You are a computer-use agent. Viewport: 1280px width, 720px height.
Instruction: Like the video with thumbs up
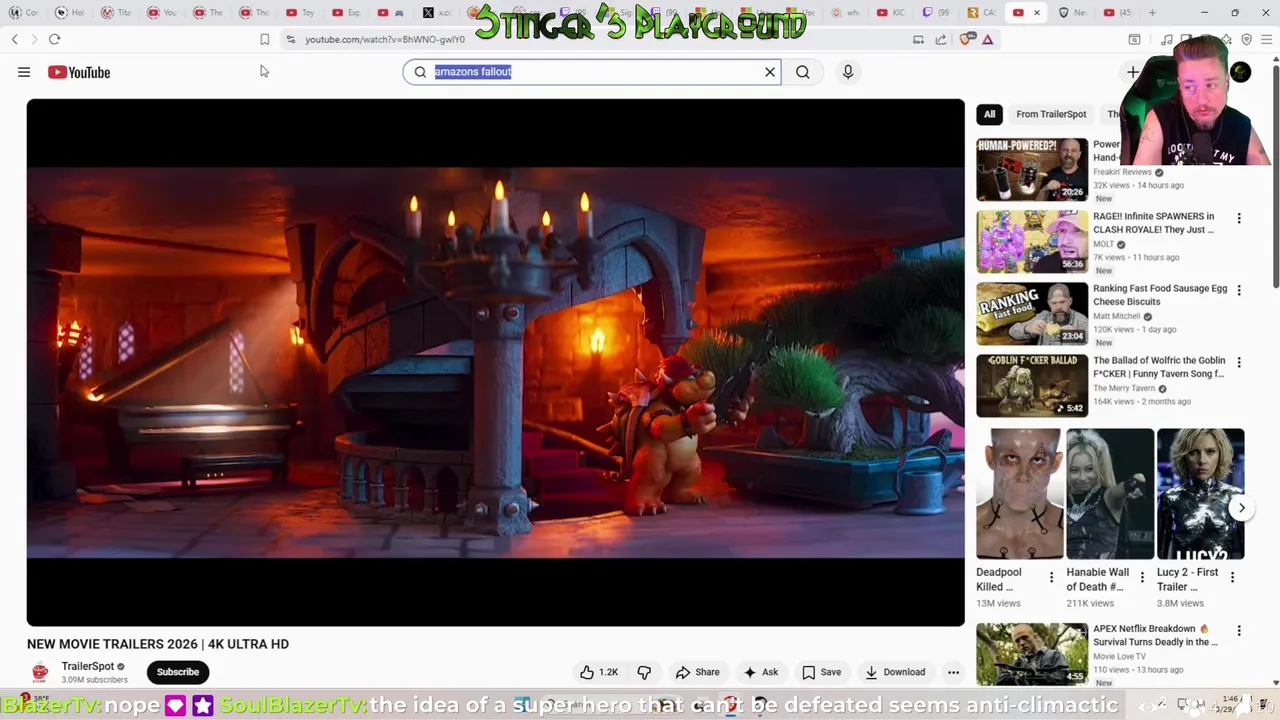599,672
